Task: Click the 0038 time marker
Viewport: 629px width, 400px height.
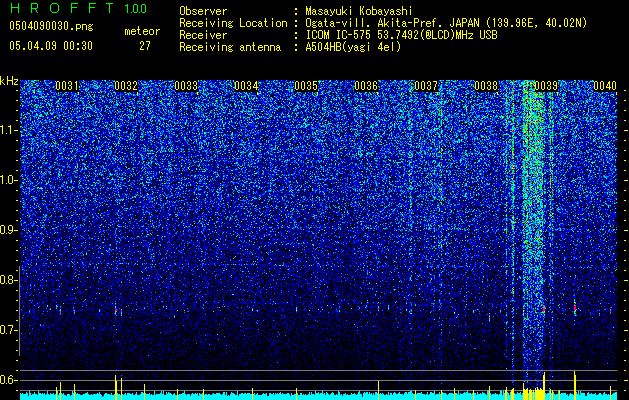Action: (486, 86)
